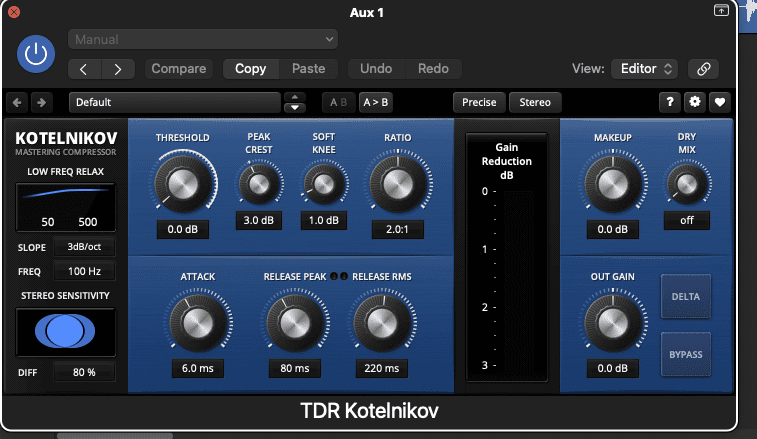Close the Aux 1 plugin window

pyautogui.click(x=14, y=12)
